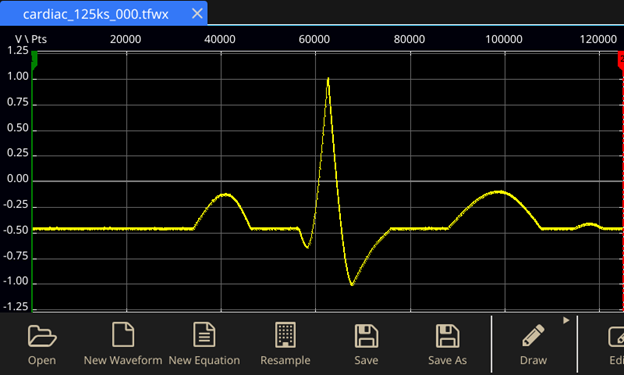Click the 60000 points axis label
This screenshot has width=624, height=375.
(314, 39)
